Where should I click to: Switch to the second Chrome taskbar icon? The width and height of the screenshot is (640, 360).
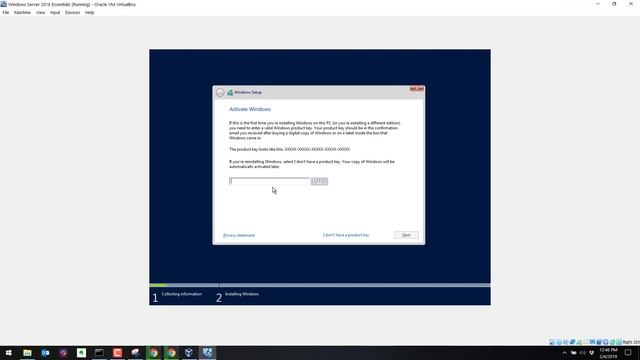coord(171,353)
